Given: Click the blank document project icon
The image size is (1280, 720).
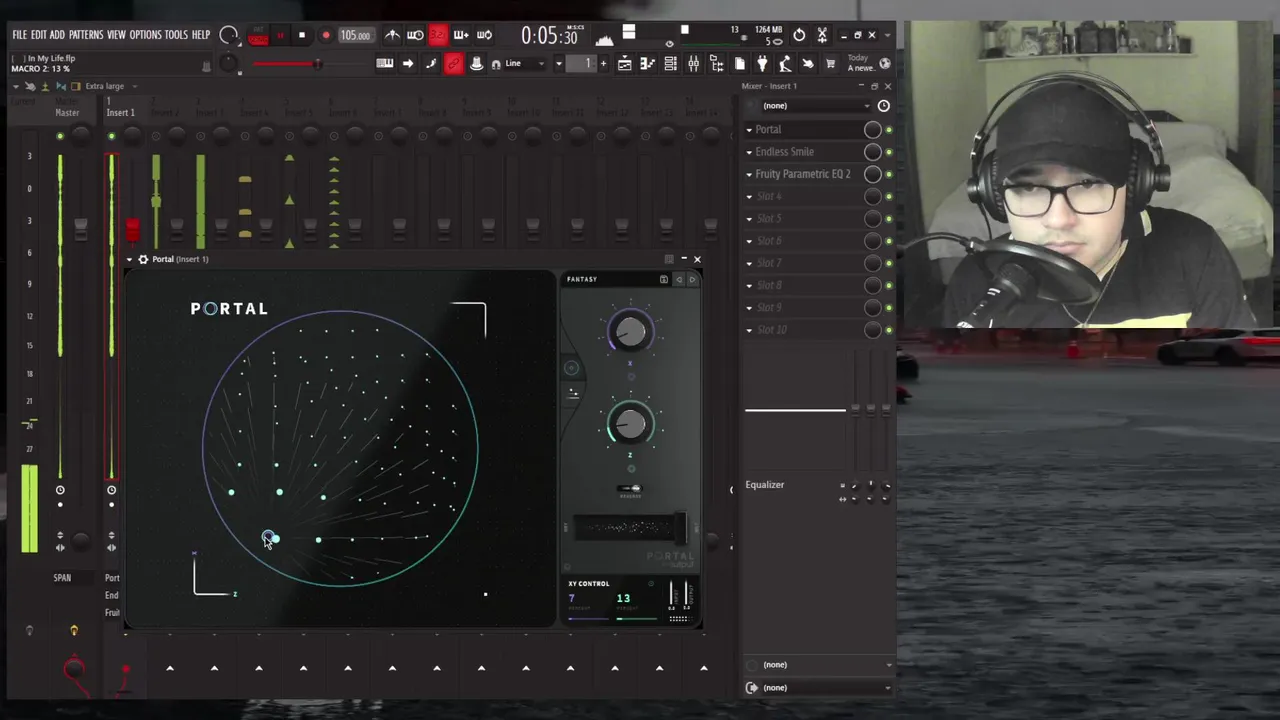Looking at the screenshot, I should [739, 63].
